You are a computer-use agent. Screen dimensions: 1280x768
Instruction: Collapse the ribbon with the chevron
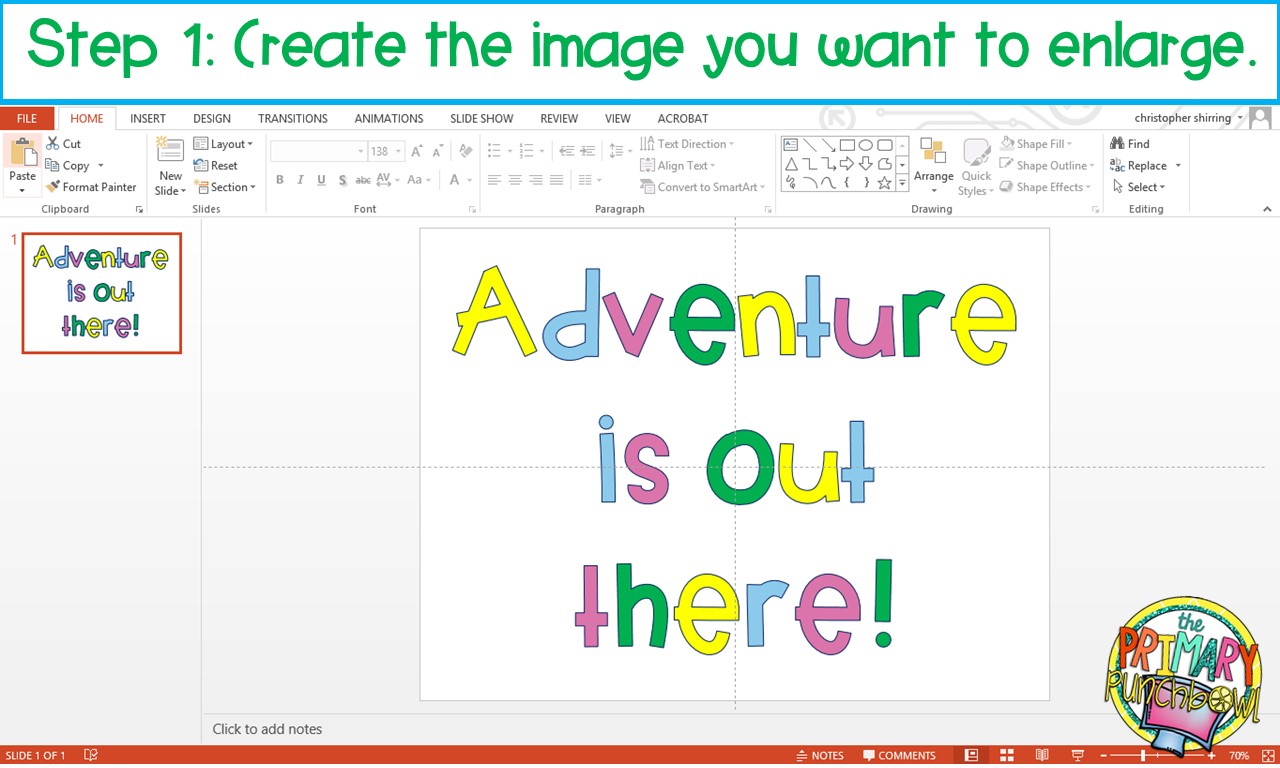(x=1268, y=209)
